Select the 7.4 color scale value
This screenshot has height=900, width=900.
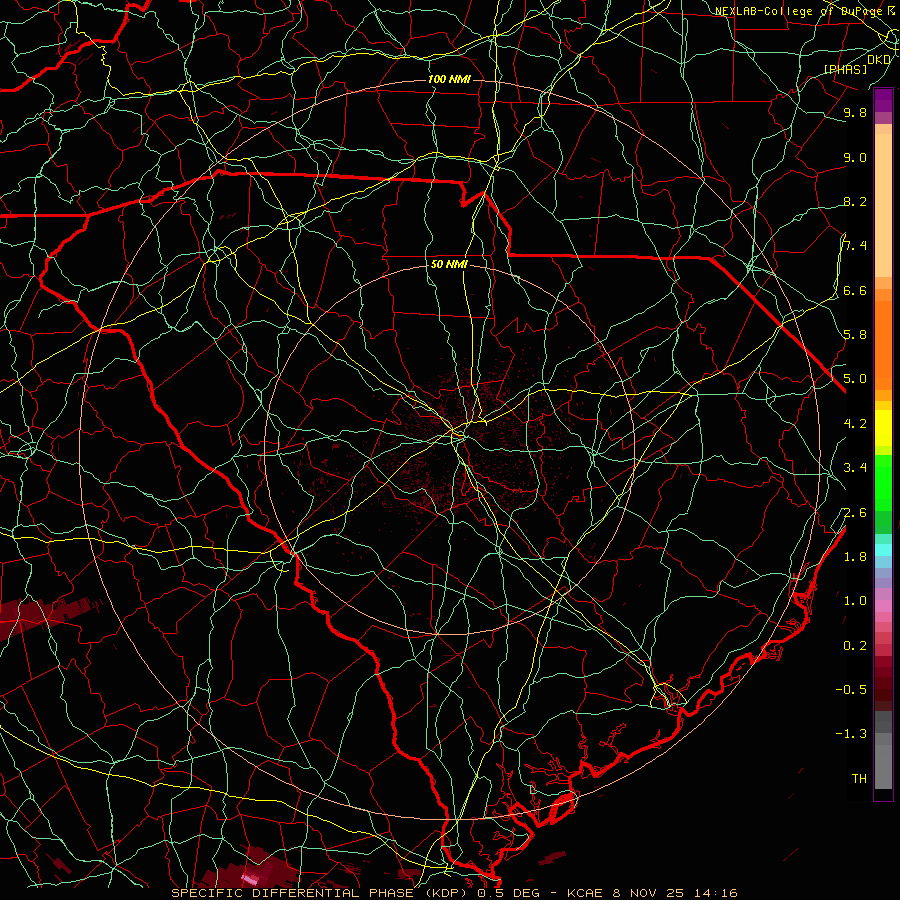[x=855, y=246]
